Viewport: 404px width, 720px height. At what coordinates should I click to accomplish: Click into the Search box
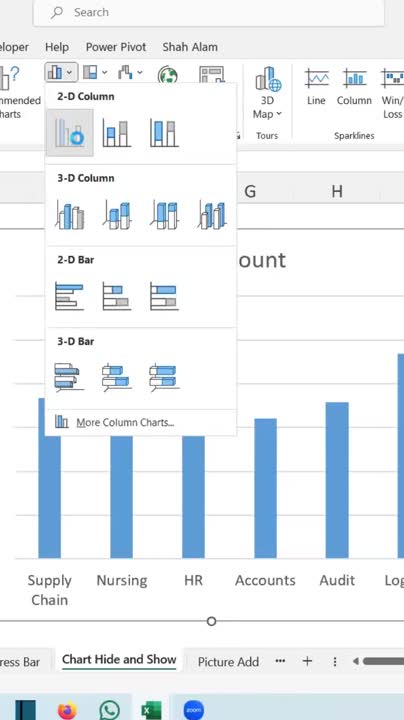click(209, 12)
